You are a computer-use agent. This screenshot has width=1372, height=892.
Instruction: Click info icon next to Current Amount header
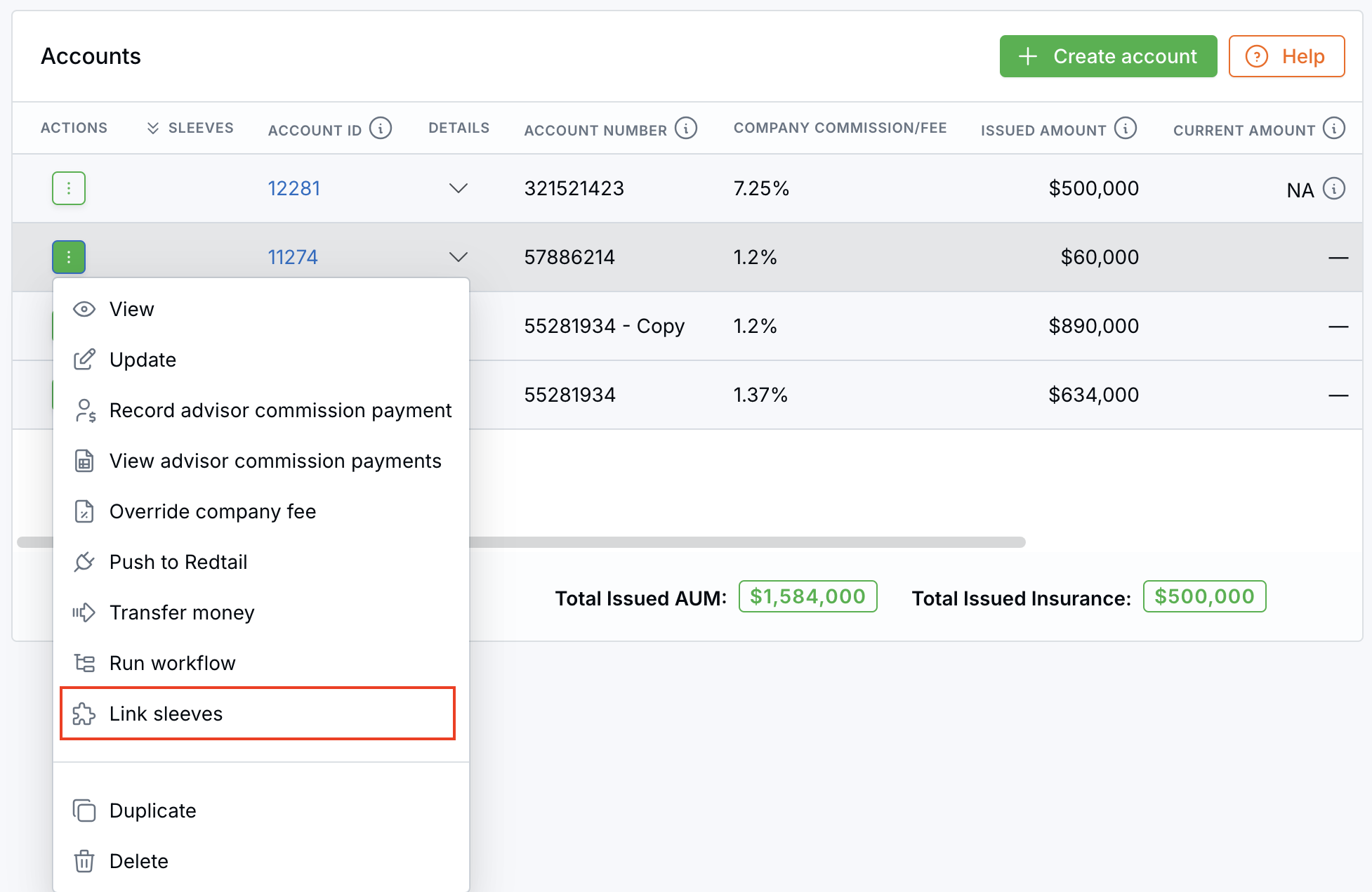(x=1334, y=129)
